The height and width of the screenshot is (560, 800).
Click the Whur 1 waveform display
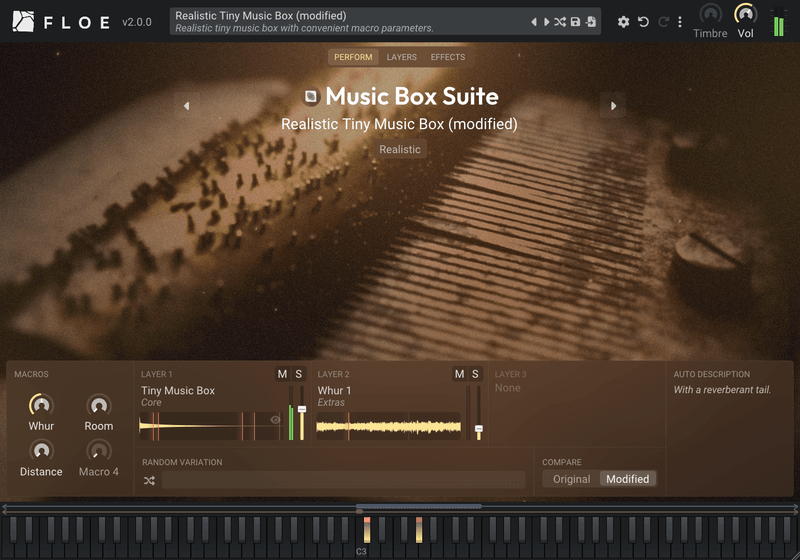(x=388, y=426)
